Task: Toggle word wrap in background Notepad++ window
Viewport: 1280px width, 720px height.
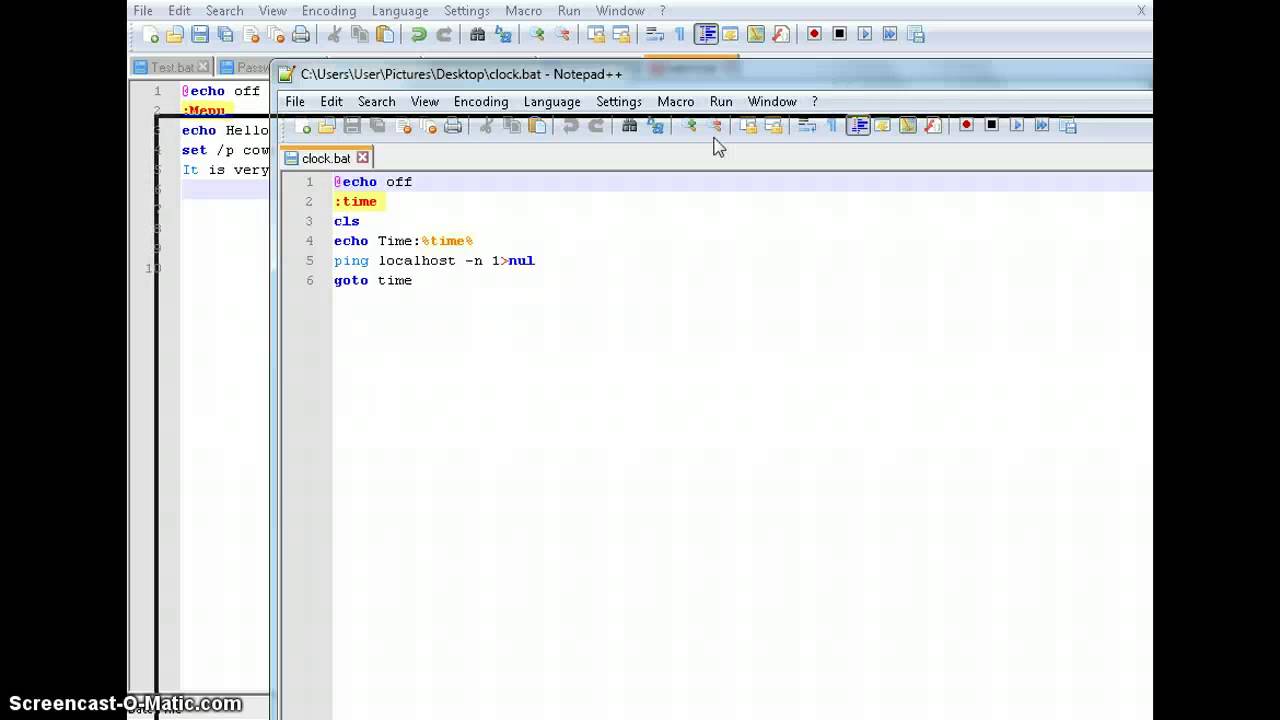Action: (x=655, y=35)
